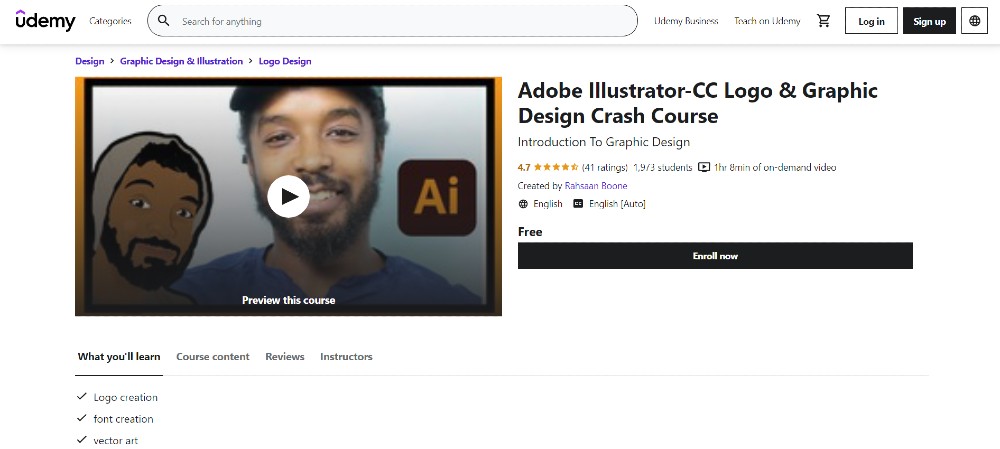Click the Preview this course label
Viewport: 1000px width, 449px height.
coord(288,300)
